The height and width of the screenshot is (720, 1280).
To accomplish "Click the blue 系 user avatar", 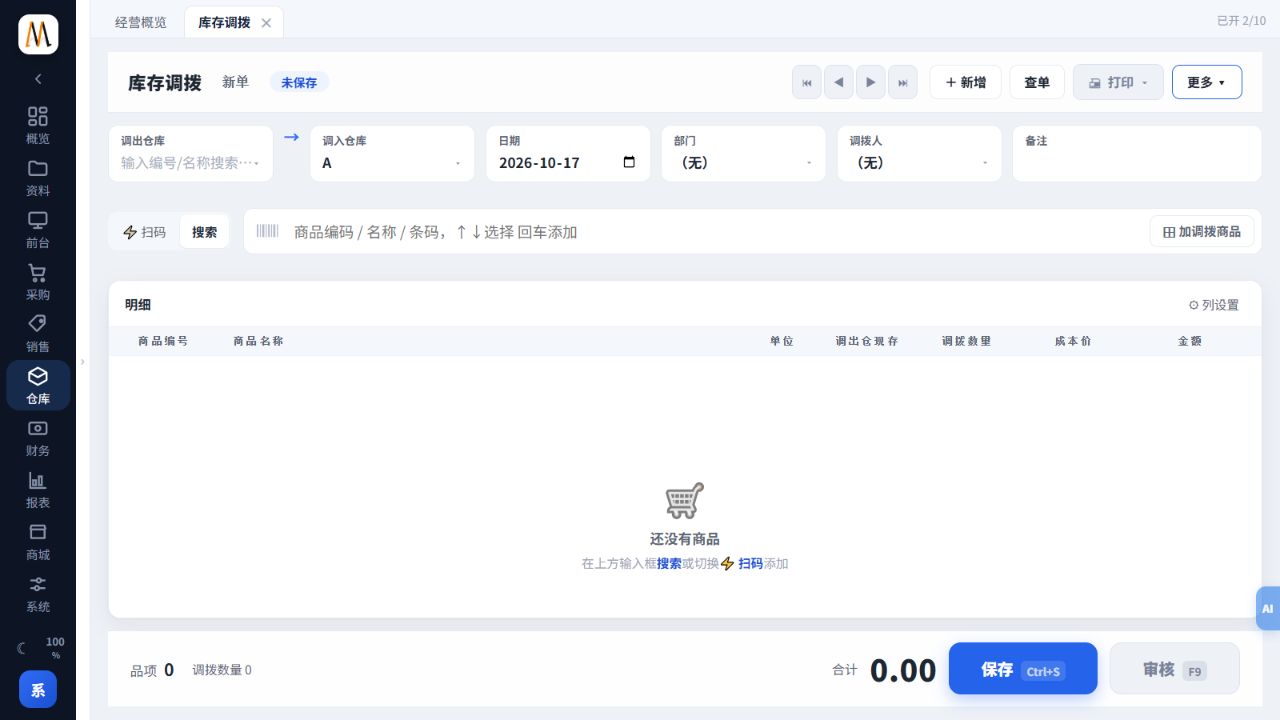I will [x=38, y=689].
